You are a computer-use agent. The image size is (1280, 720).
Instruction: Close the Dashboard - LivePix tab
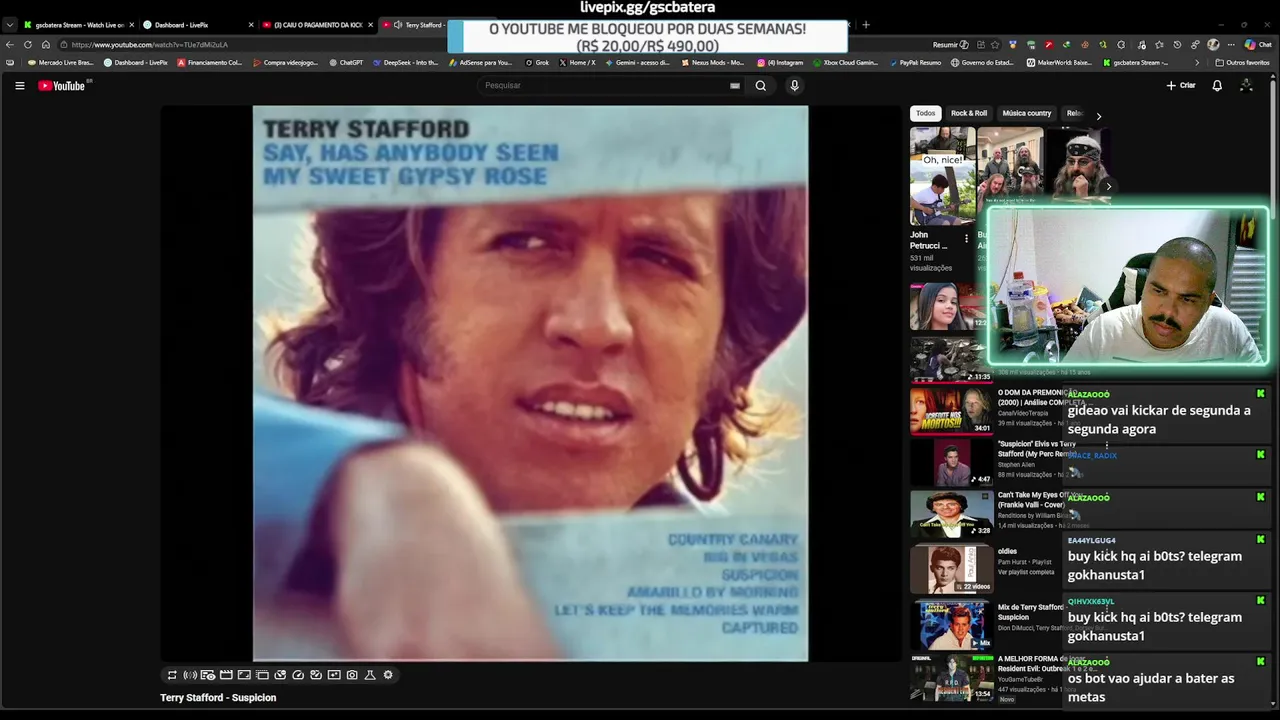click(x=251, y=25)
